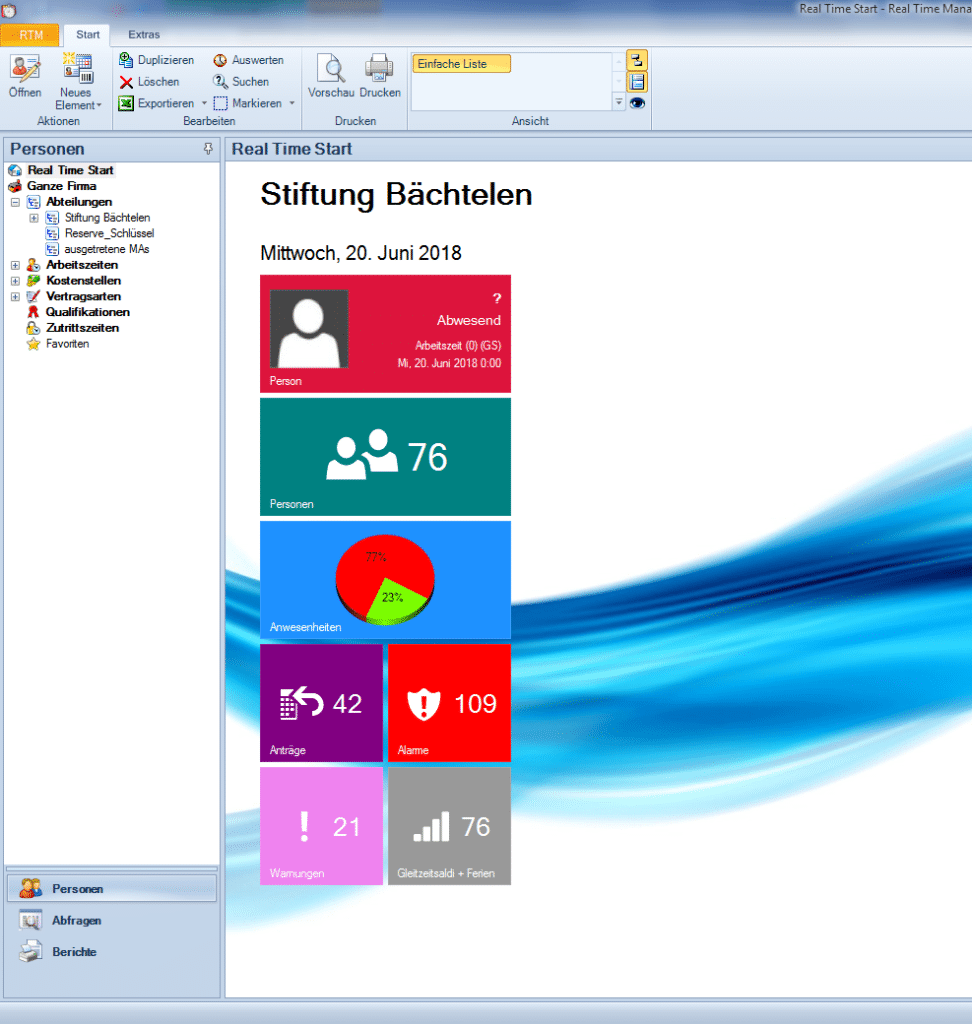
Task: Select Qualifikationen in the tree
Action: (x=88, y=312)
